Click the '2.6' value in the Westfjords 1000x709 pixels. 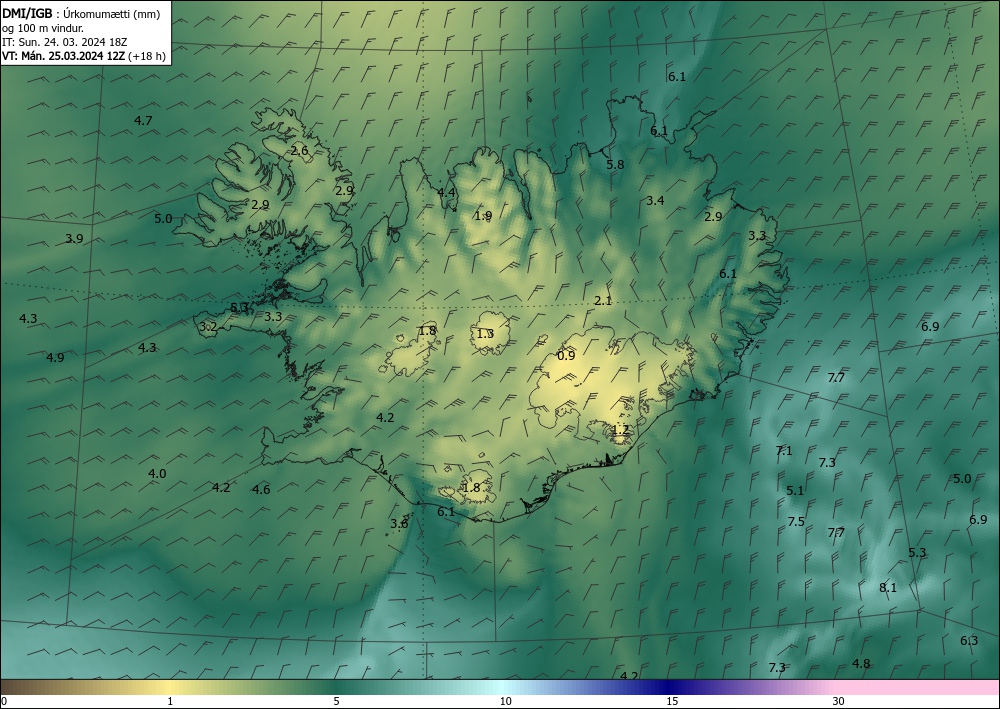click(x=299, y=151)
